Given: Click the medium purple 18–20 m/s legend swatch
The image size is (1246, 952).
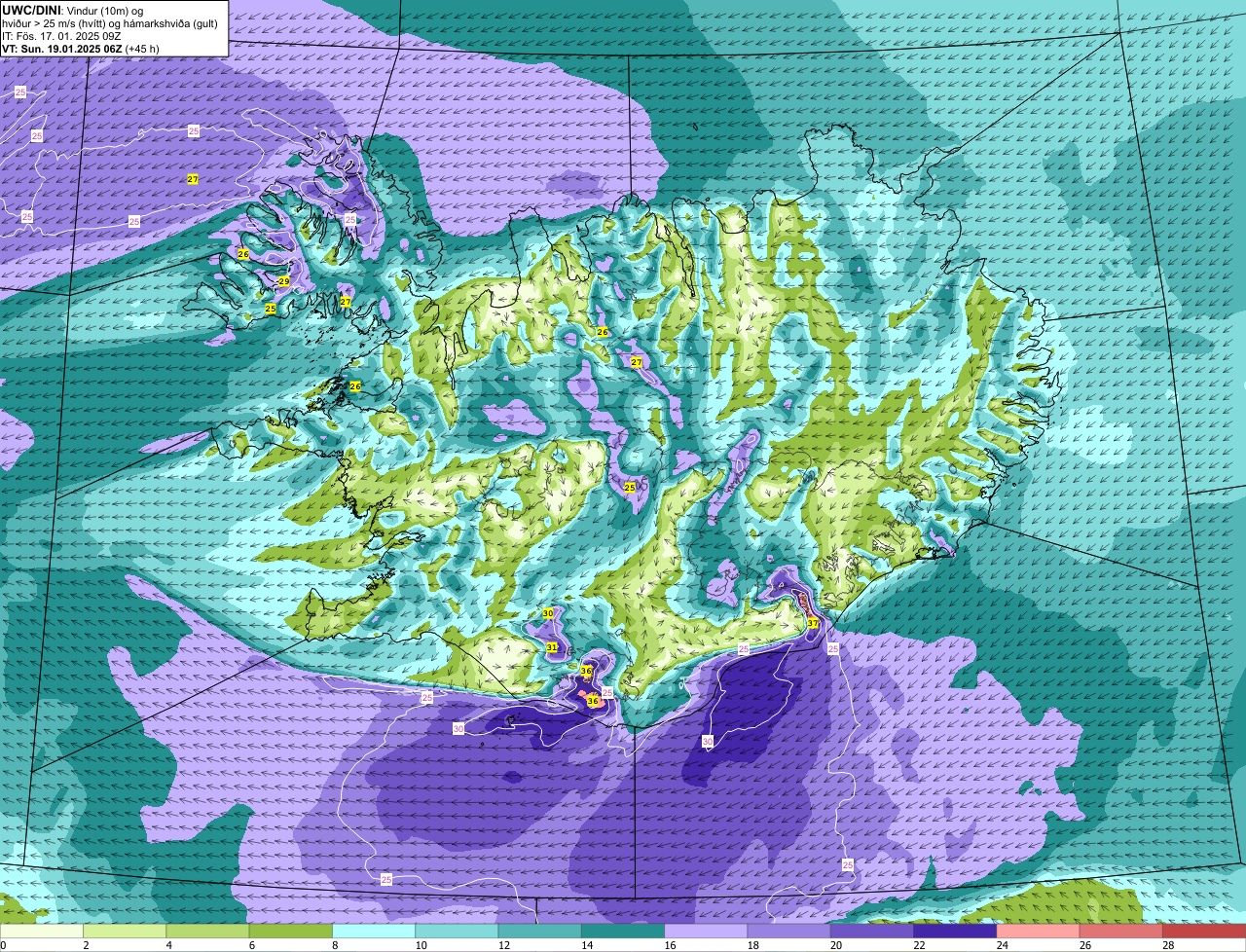Looking at the screenshot, I should pyautogui.click(x=789, y=931).
